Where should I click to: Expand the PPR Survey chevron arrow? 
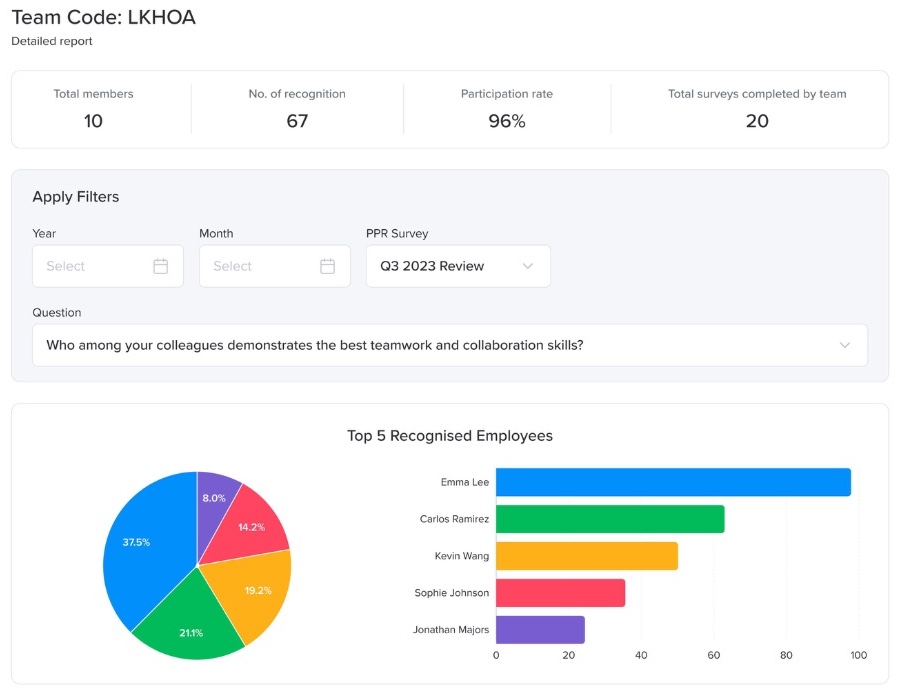pyautogui.click(x=528, y=266)
